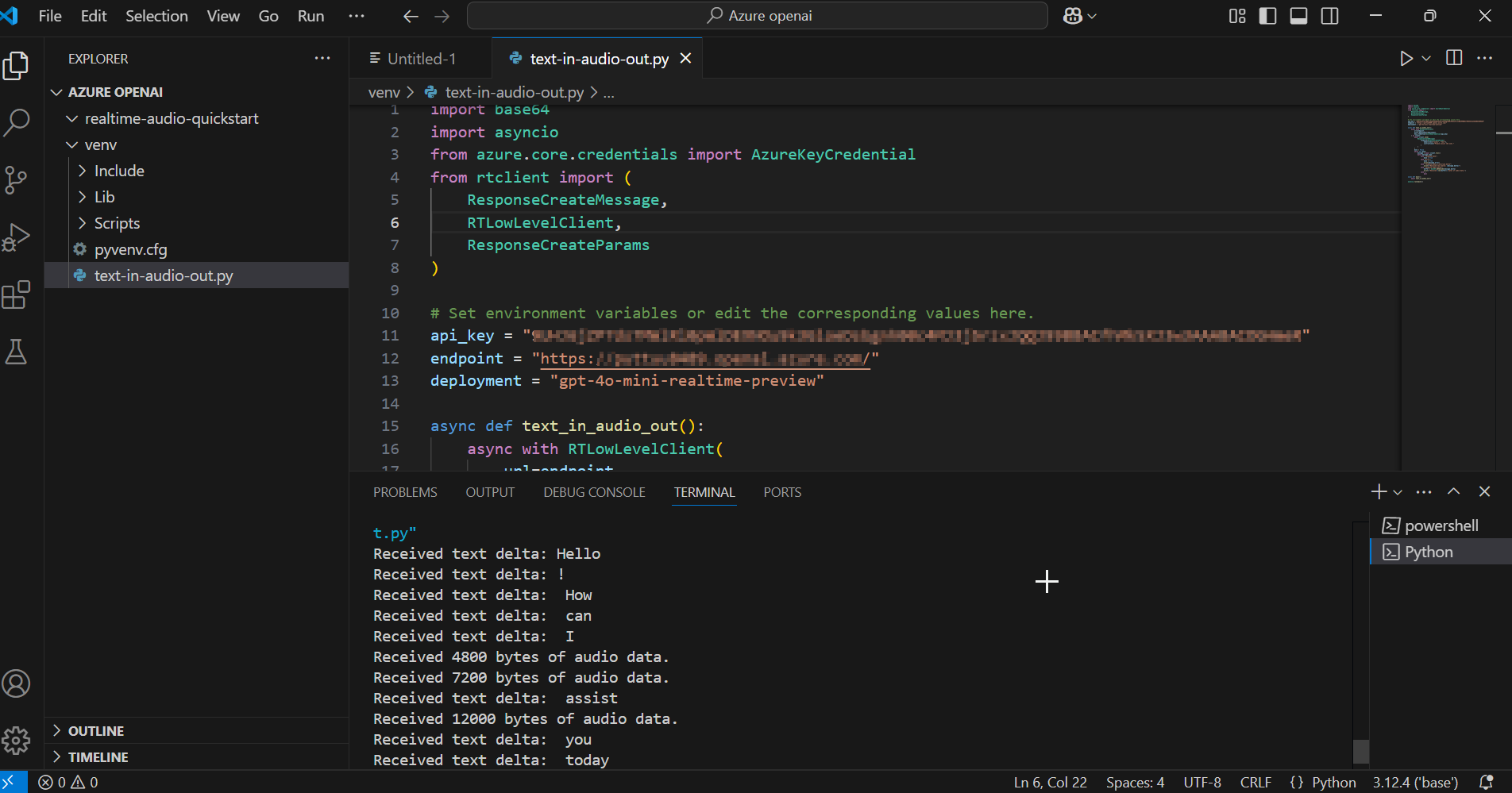Switch to the OUTPUT panel tab
Image resolution: width=1512 pixels, height=793 pixels.
coord(490,492)
